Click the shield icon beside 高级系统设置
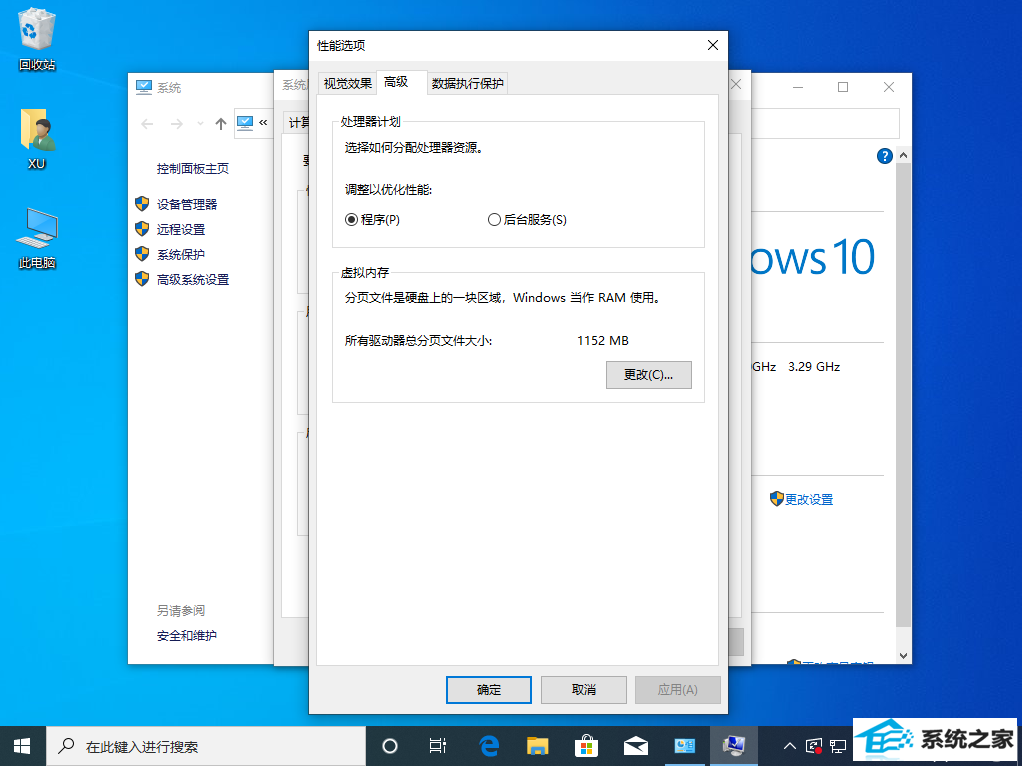 pyautogui.click(x=142, y=279)
